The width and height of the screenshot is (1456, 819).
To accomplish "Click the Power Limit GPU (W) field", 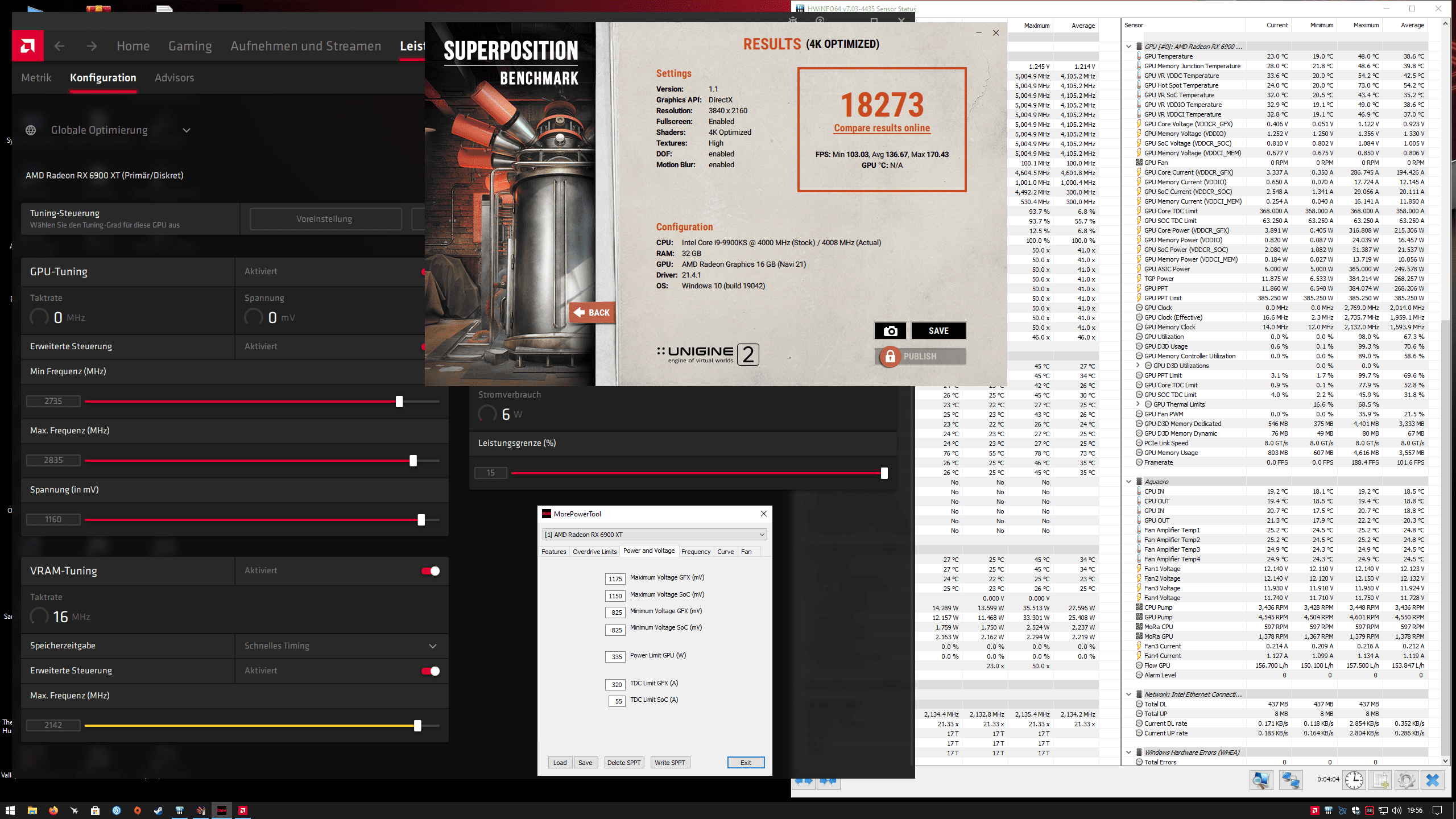I will tap(616, 657).
